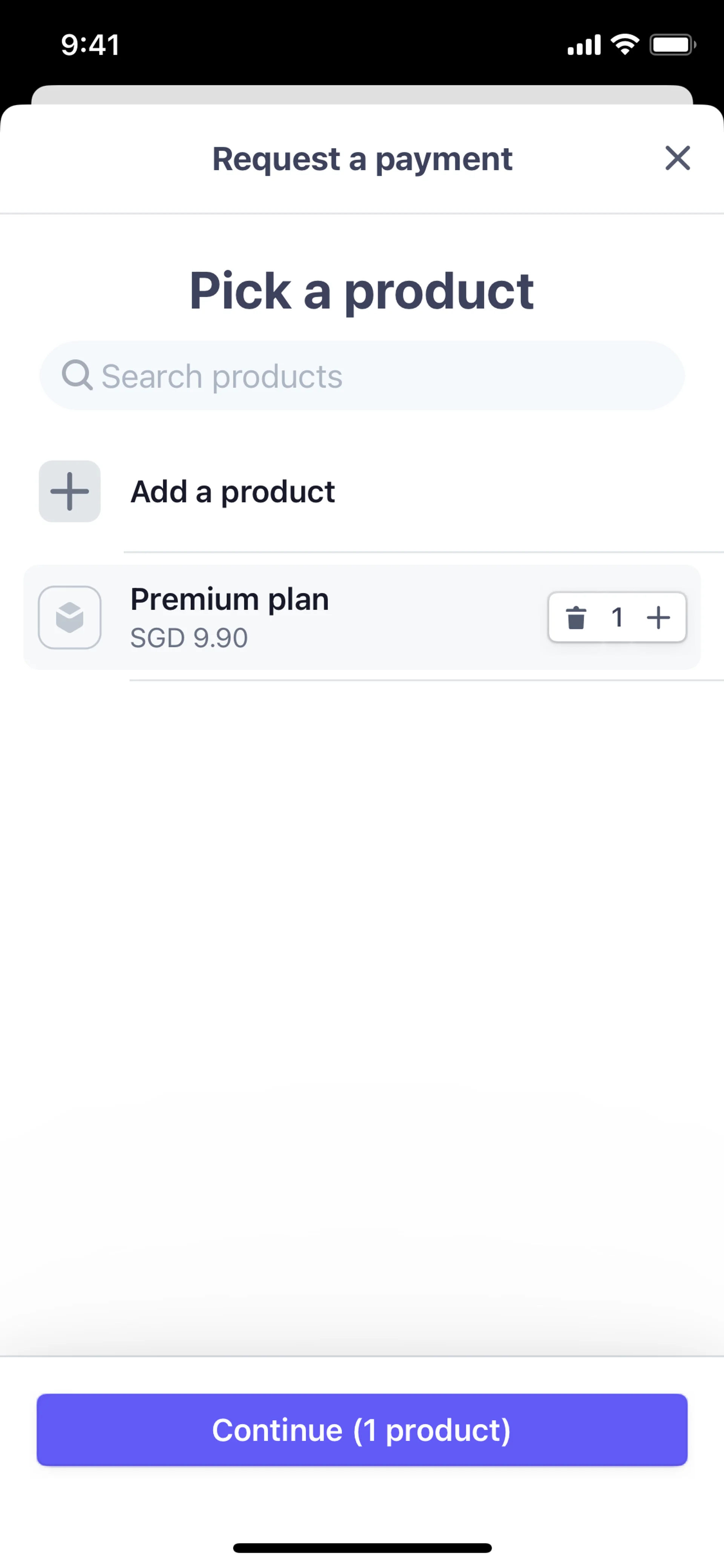This screenshot has height=1568, width=724.
Task: Remove Premium plan with the trash icon
Action: point(575,617)
